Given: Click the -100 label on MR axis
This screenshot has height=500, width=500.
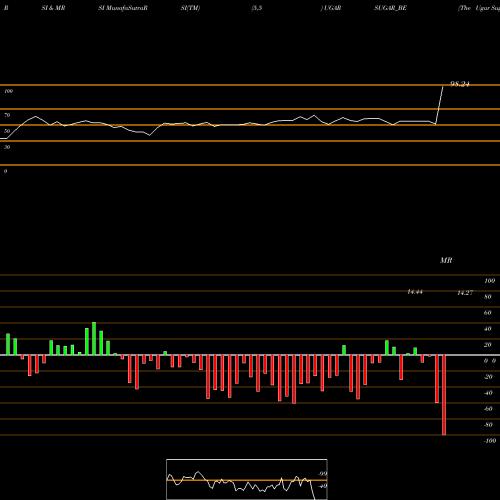Looking at the screenshot, I should click(490, 441).
